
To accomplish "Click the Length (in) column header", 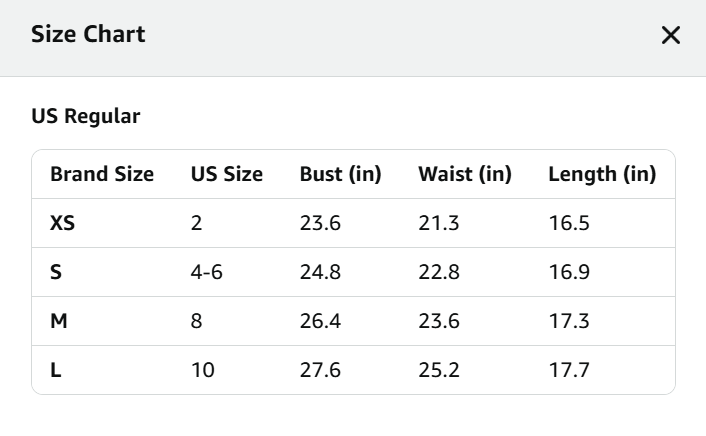I will (x=602, y=174).
